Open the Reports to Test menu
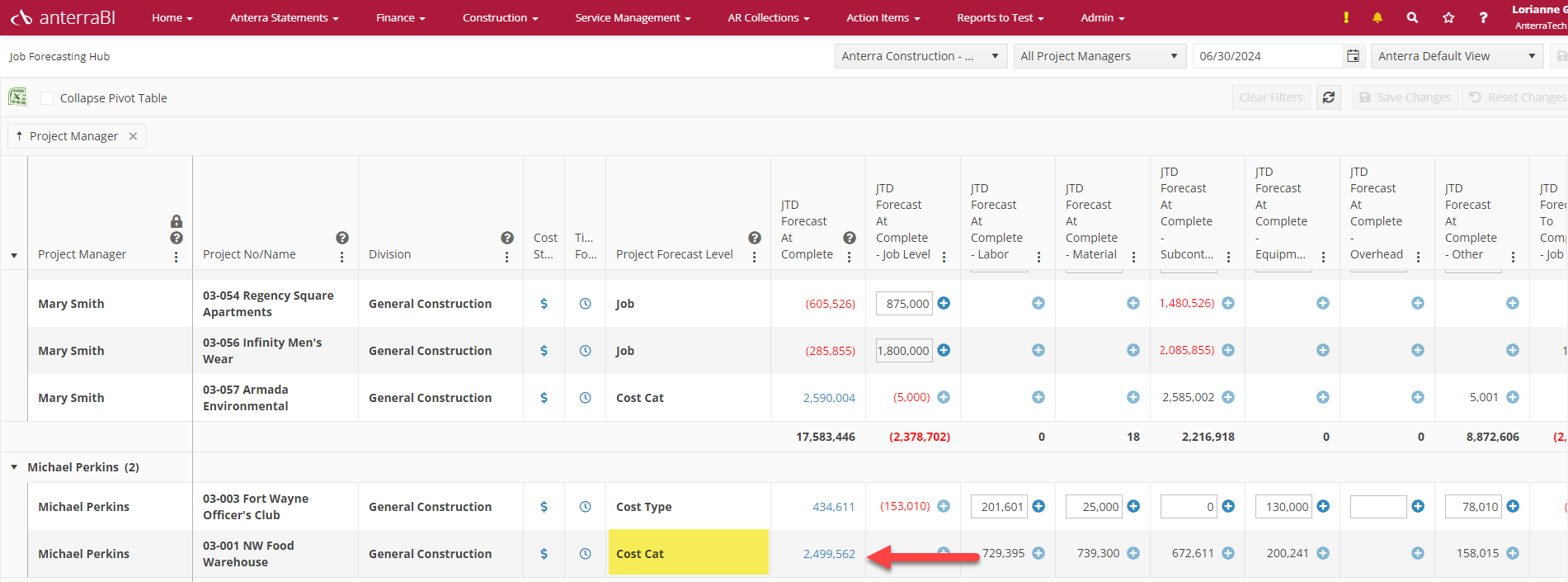Image resolution: width=1568 pixels, height=582 pixels. click(1000, 17)
